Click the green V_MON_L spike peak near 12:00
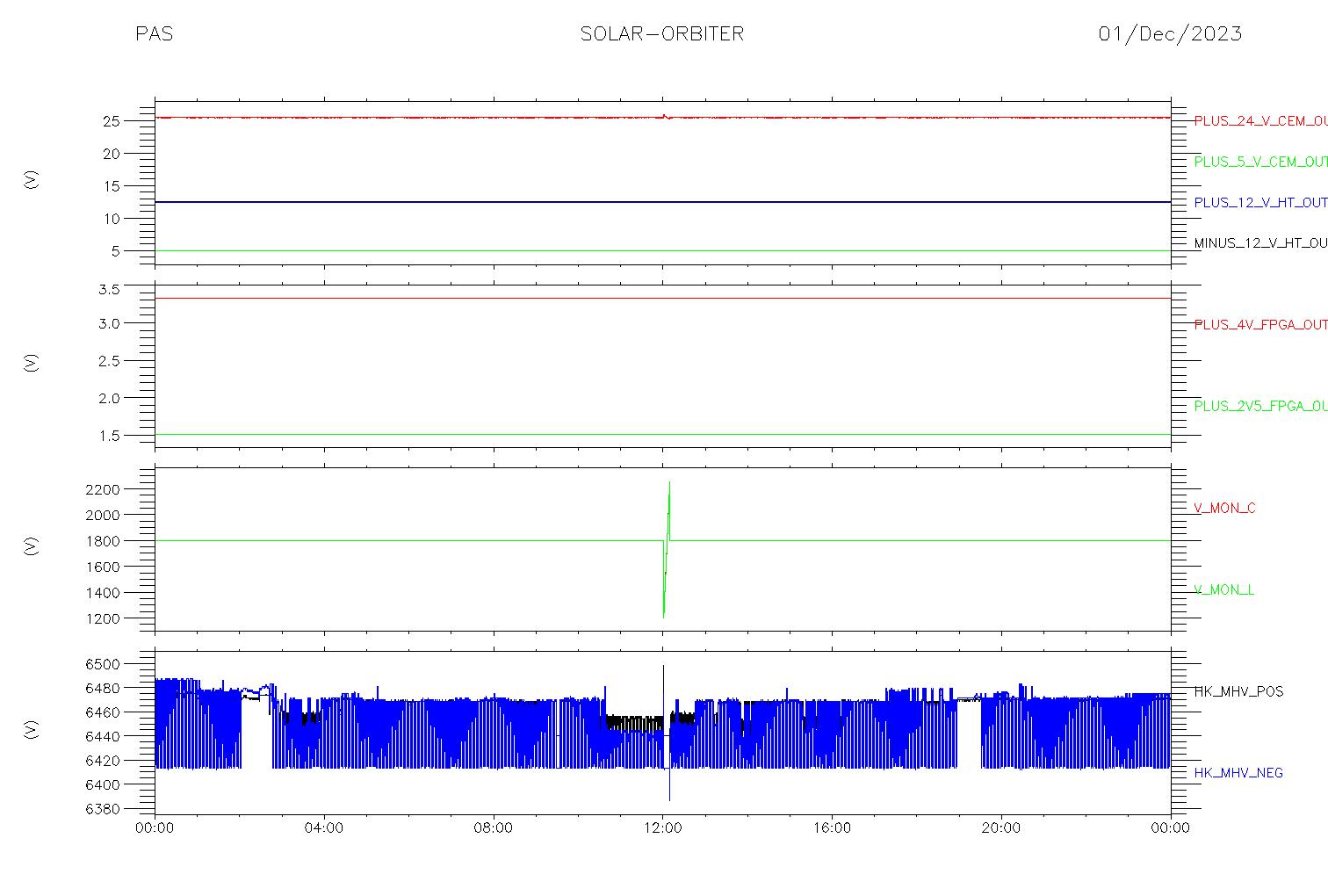The height and width of the screenshot is (896, 1328). (x=669, y=482)
